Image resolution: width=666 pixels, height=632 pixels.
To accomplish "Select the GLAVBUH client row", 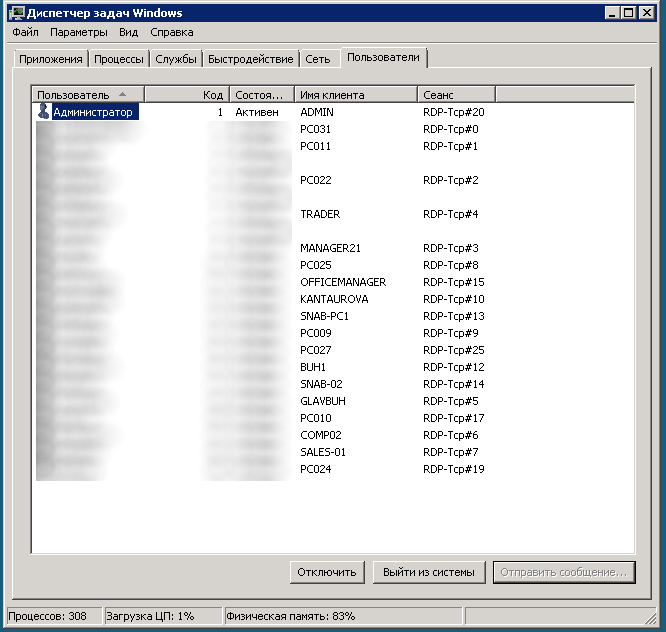I will pos(323,401).
